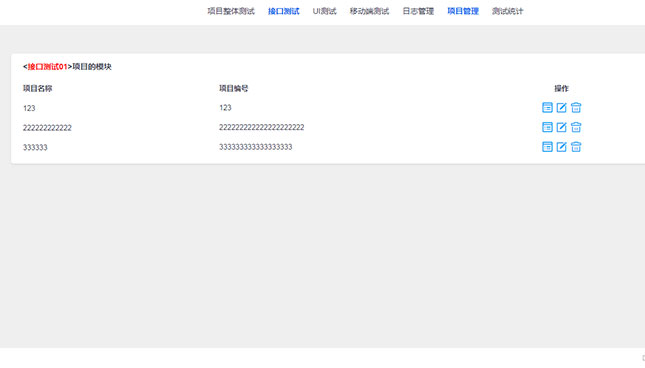The image size is (645, 368).
Task: Open the detail list icon for row 123
Action: point(547,107)
